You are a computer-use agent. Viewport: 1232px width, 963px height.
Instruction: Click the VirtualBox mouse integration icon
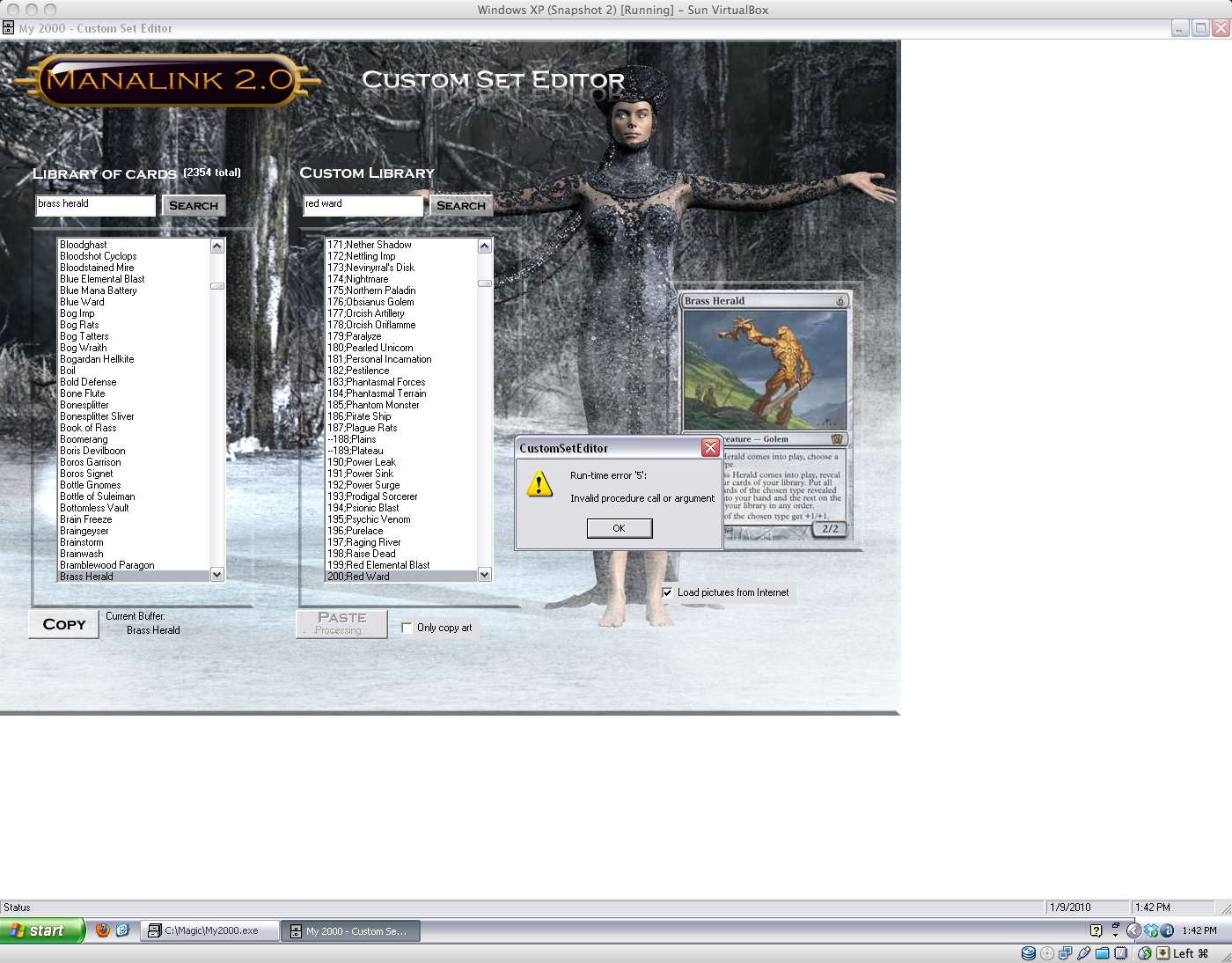click(1145, 953)
